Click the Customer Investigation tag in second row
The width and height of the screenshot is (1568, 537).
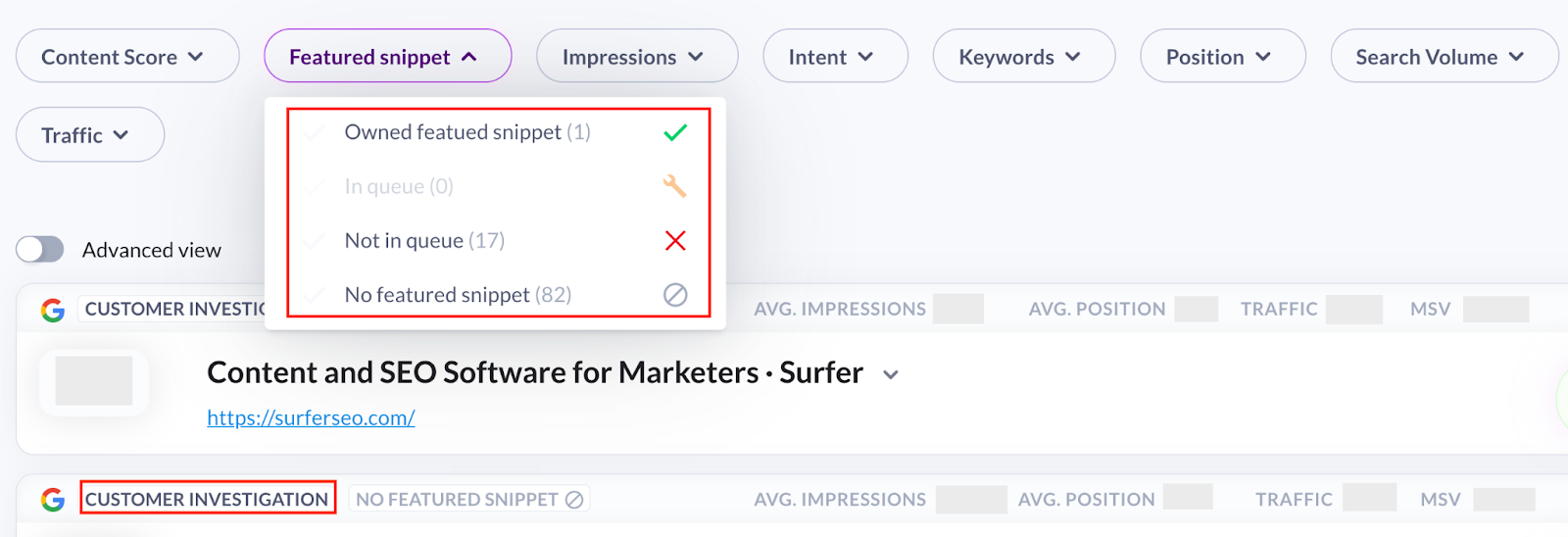pos(207,499)
